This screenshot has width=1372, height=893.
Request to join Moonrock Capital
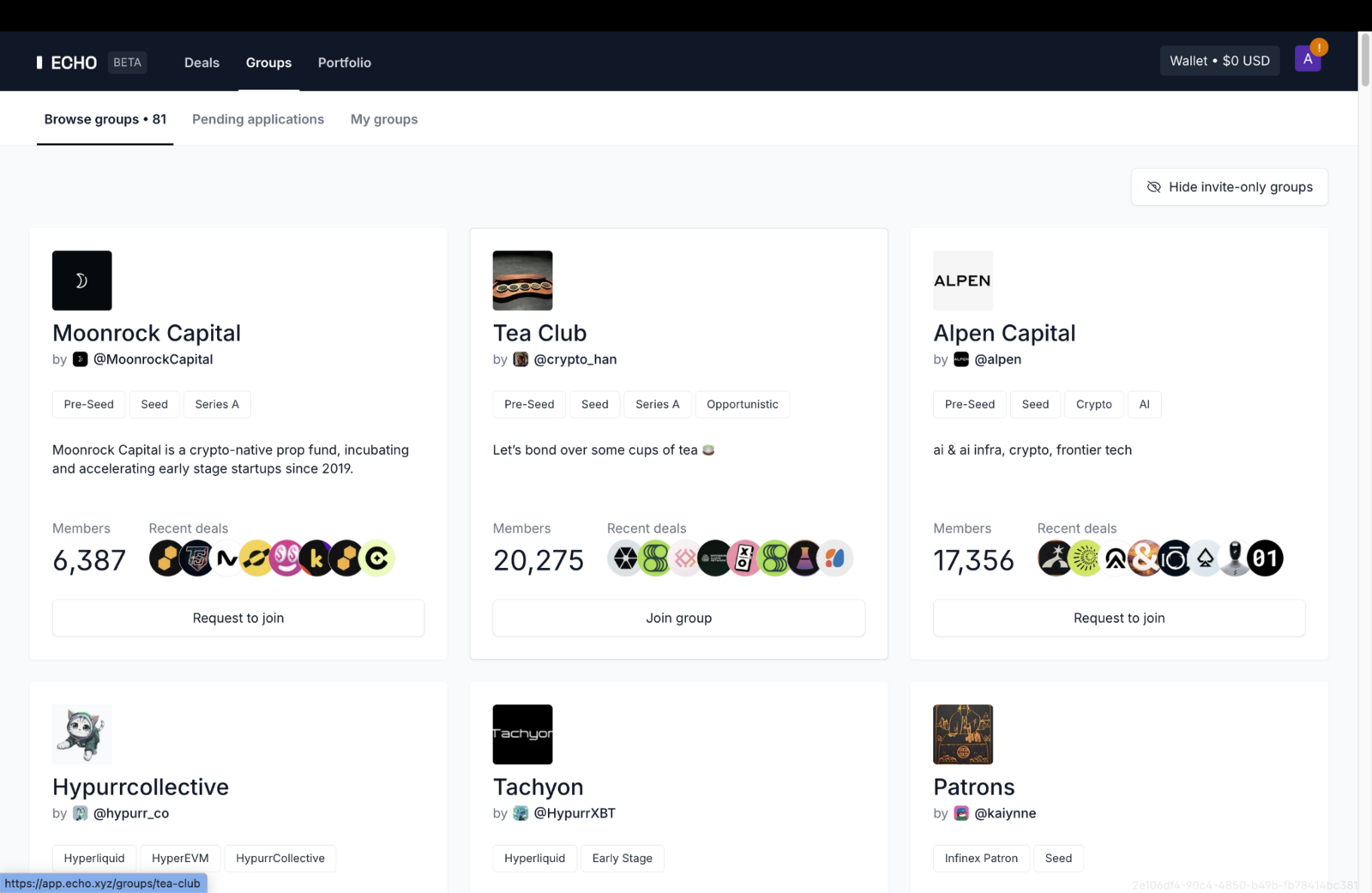[238, 618]
